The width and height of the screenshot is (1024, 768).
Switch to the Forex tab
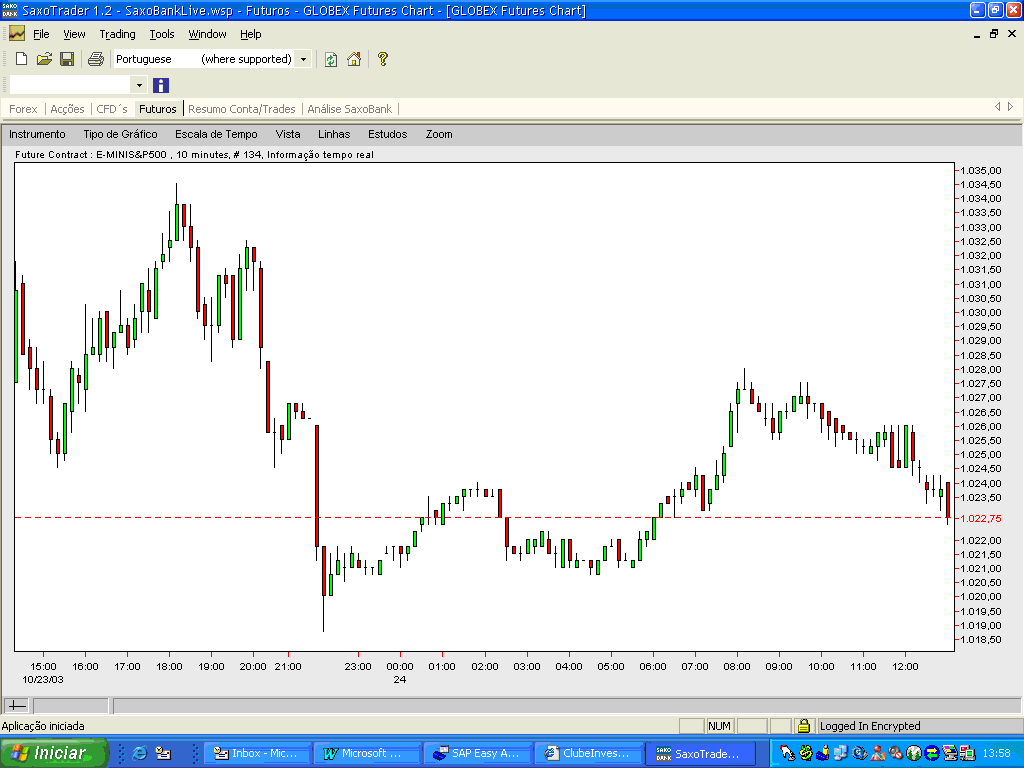click(x=24, y=109)
